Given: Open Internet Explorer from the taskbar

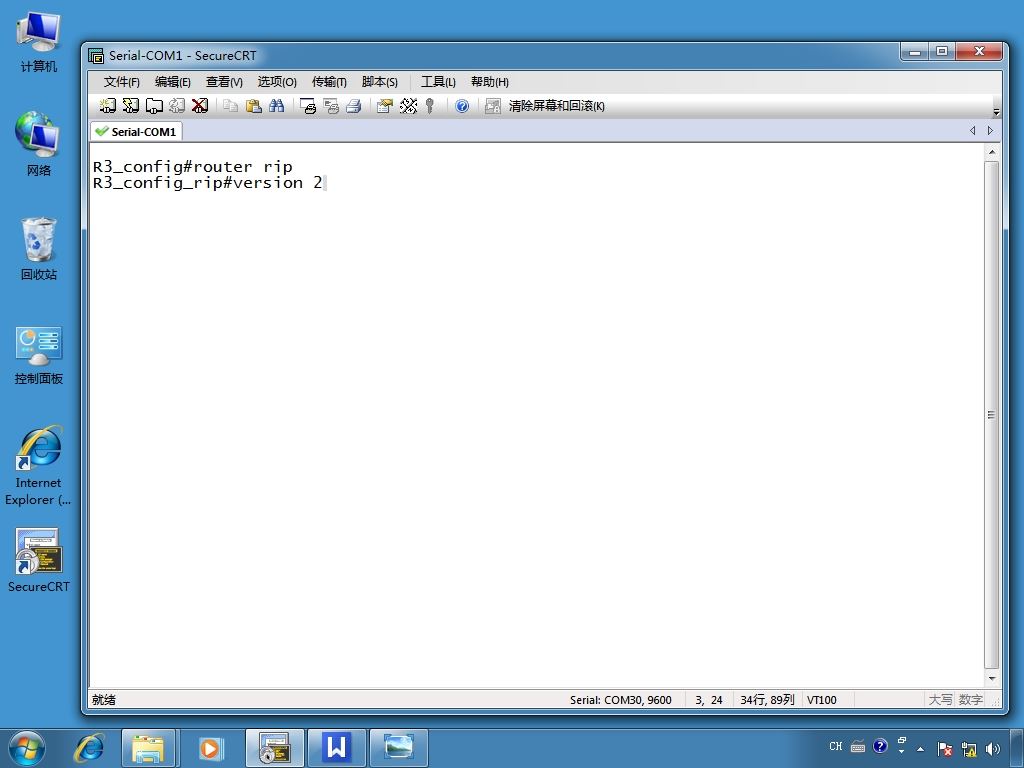Looking at the screenshot, I should (89, 748).
